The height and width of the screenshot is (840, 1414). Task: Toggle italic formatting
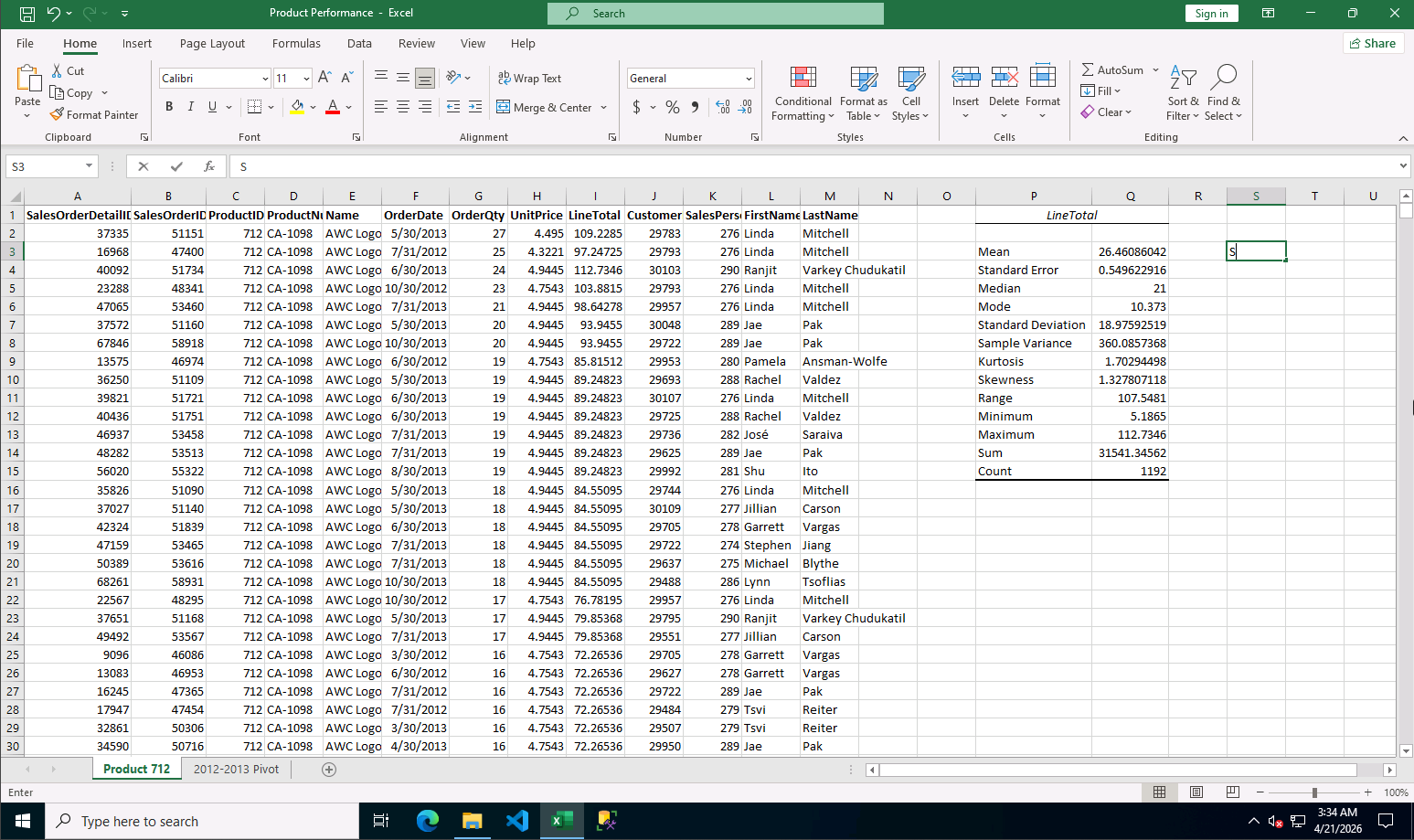pyautogui.click(x=189, y=106)
